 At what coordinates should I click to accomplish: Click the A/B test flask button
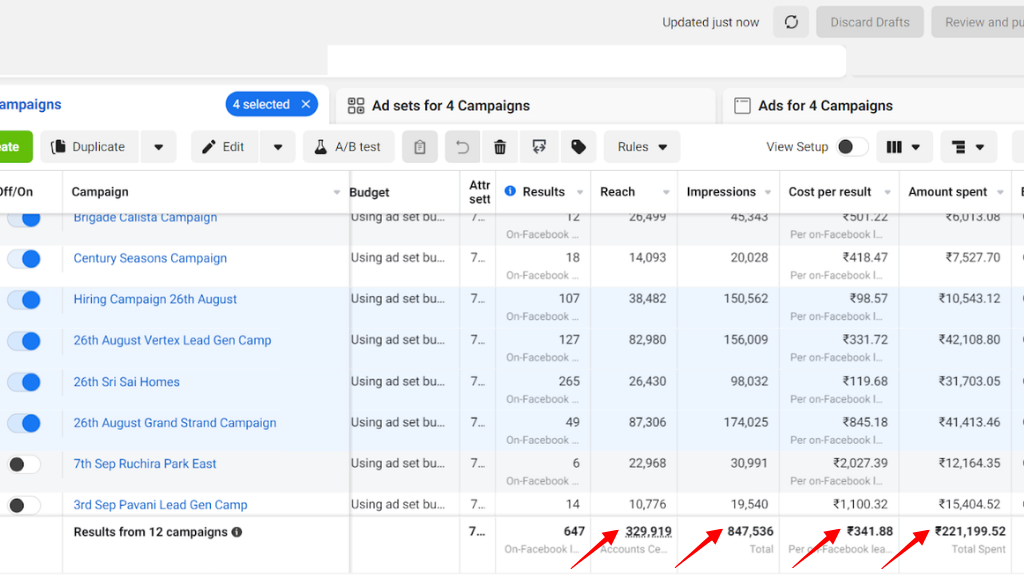coord(349,147)
